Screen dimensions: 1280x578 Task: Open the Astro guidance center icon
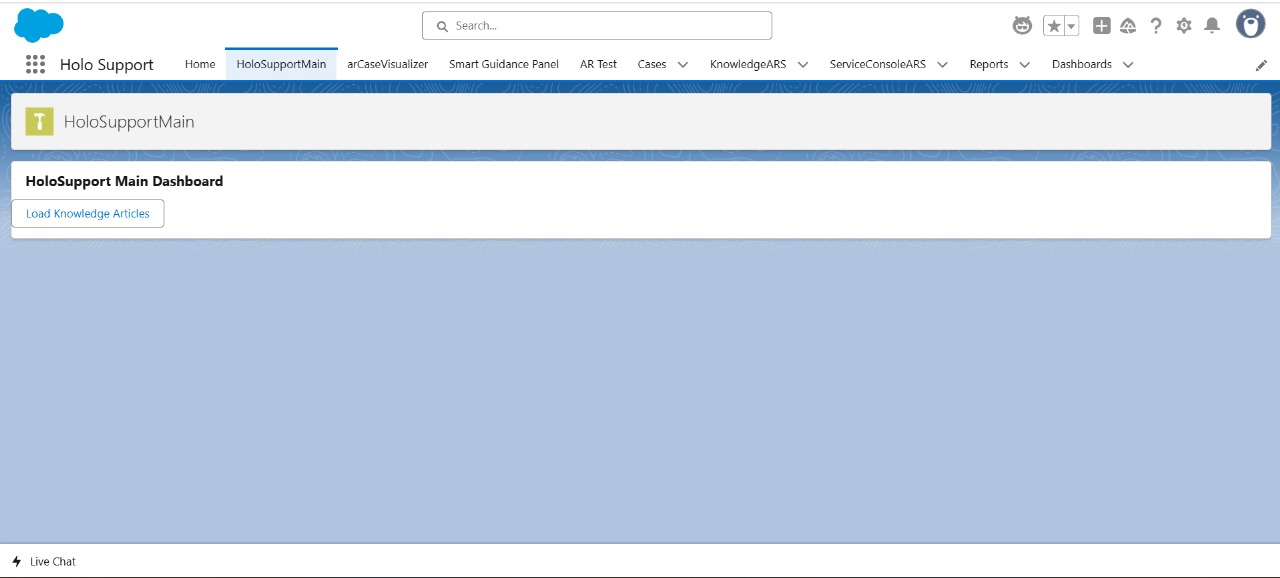(1022, 25)
